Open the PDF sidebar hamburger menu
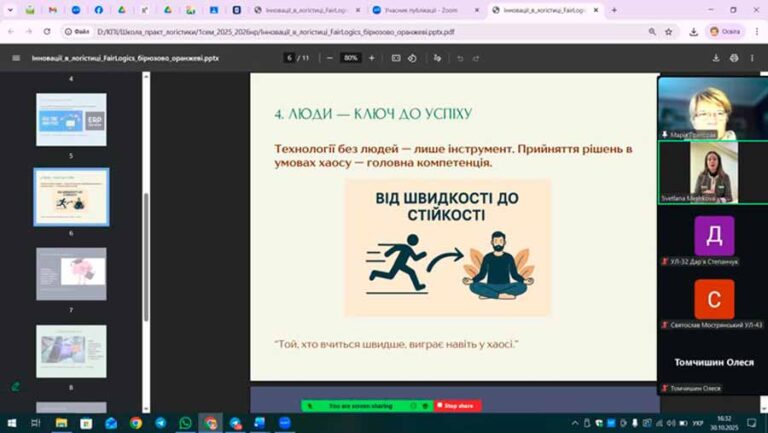768x433 pixels. tap(15, 58)
